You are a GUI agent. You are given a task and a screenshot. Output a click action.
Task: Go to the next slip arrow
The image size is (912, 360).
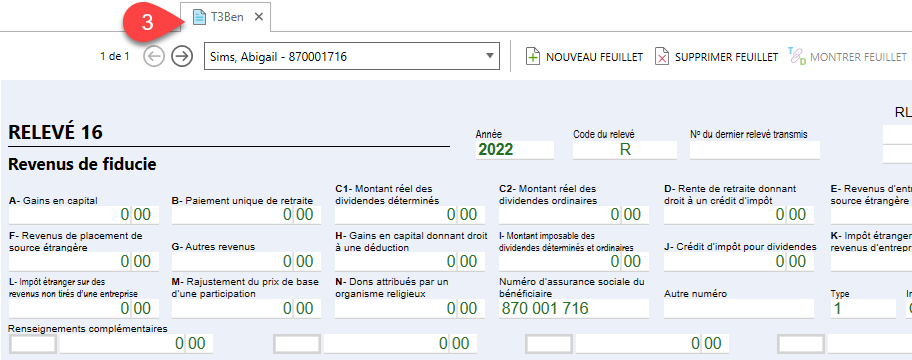pos(182,56)
